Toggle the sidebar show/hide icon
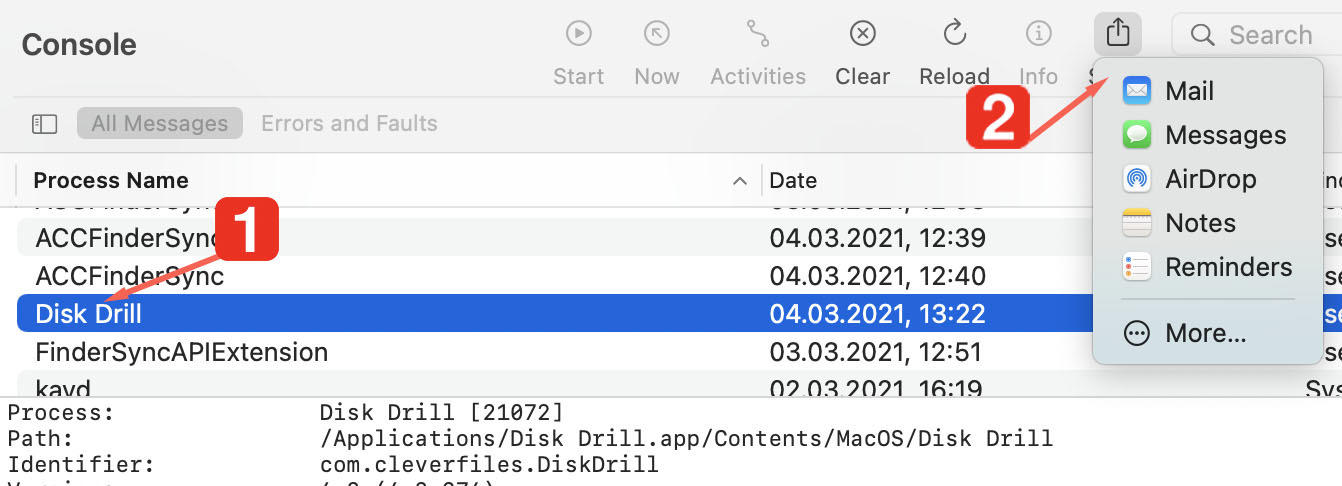This screenshot has width=1342, height=486. [44, 124]
